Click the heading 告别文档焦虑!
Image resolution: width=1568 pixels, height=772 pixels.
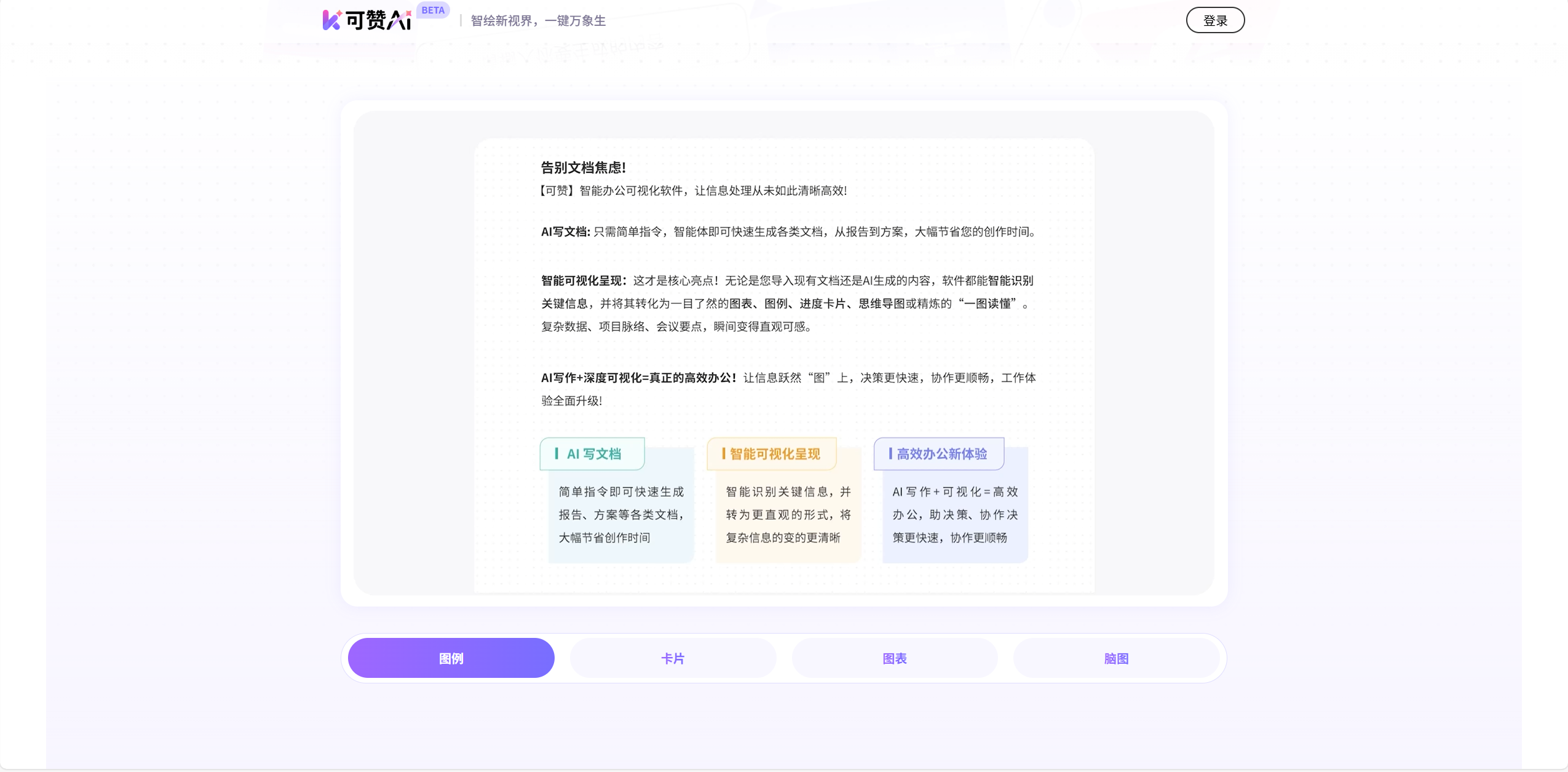tap(583, 167)
